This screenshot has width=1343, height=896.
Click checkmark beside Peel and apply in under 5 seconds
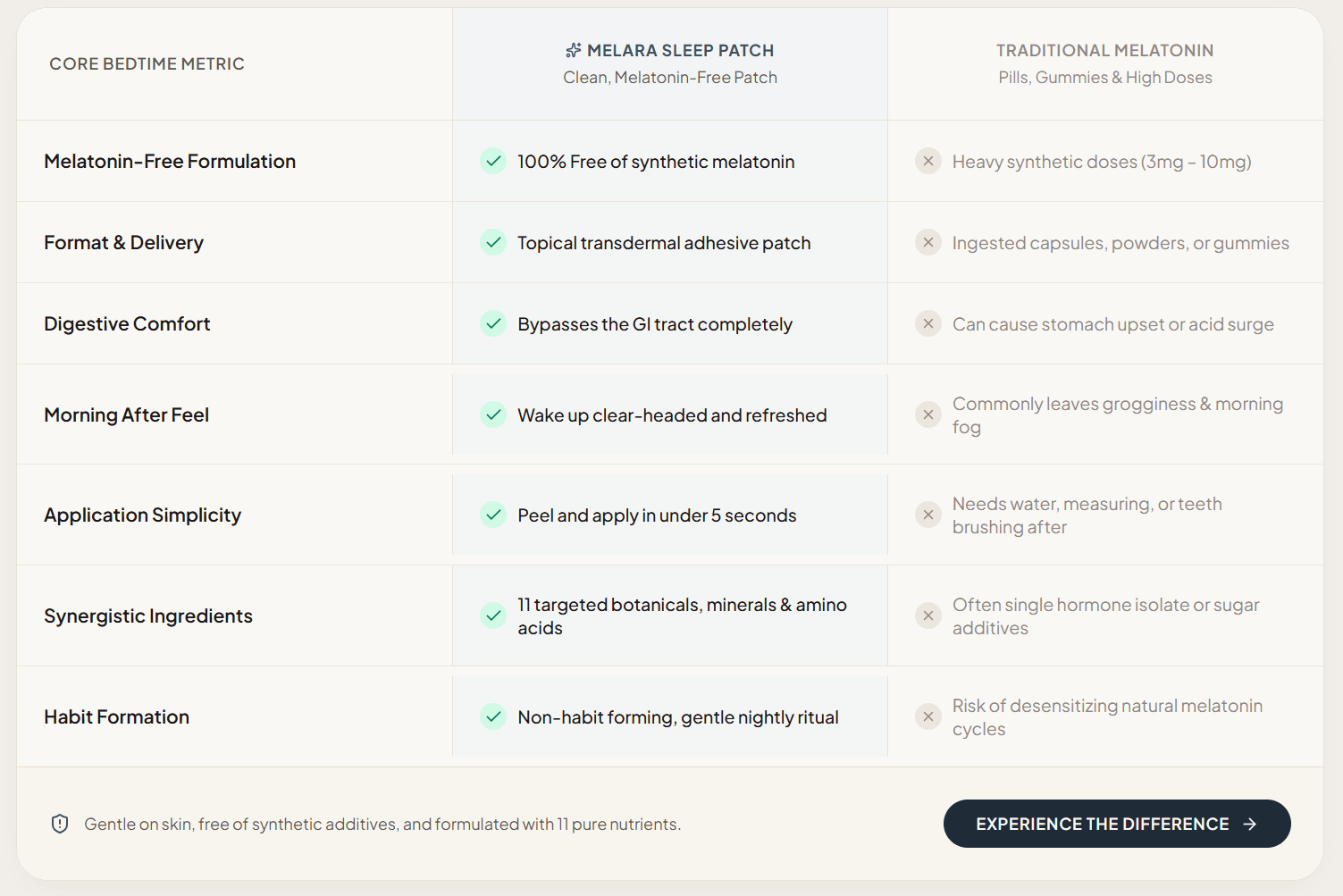[493, 515]
